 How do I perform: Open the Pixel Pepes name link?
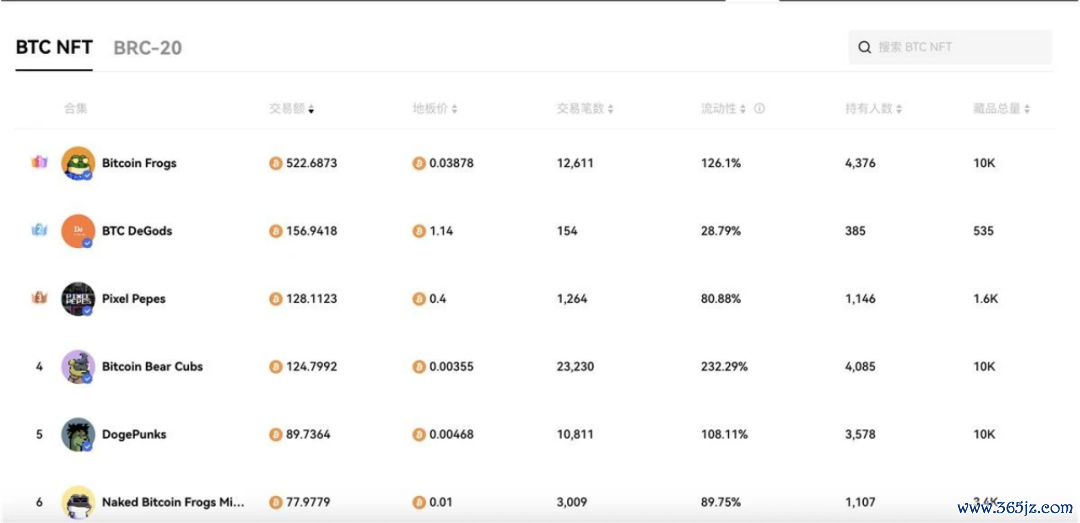(x=134, y=299)
